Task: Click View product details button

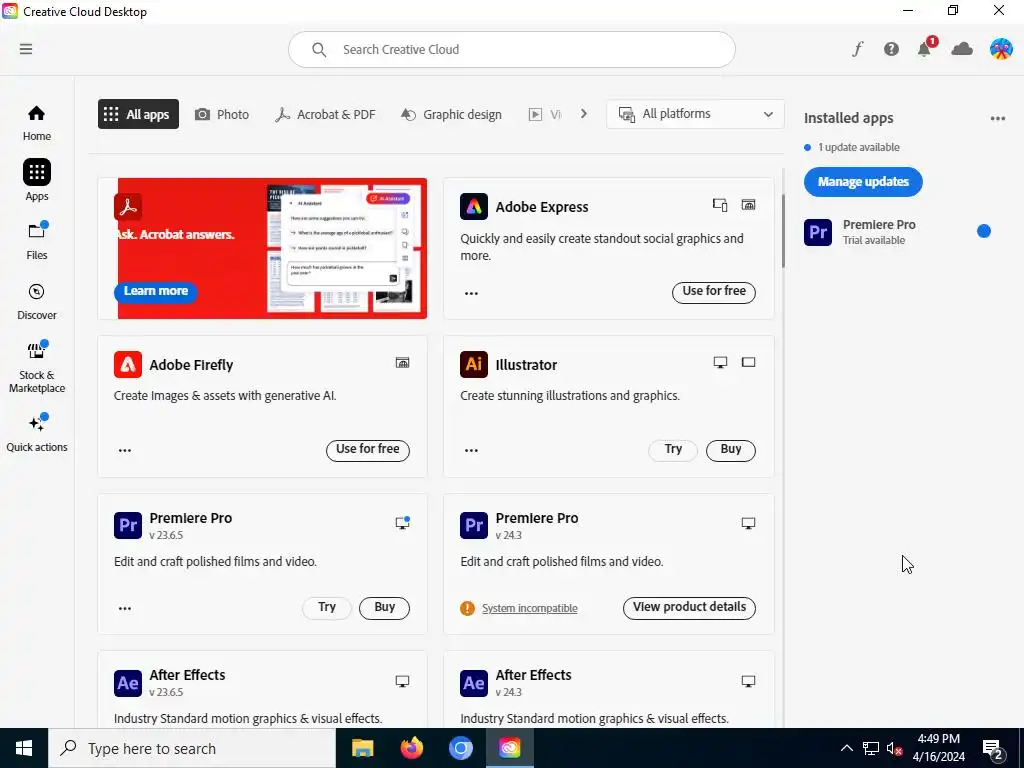Action: tap(689, 608)
